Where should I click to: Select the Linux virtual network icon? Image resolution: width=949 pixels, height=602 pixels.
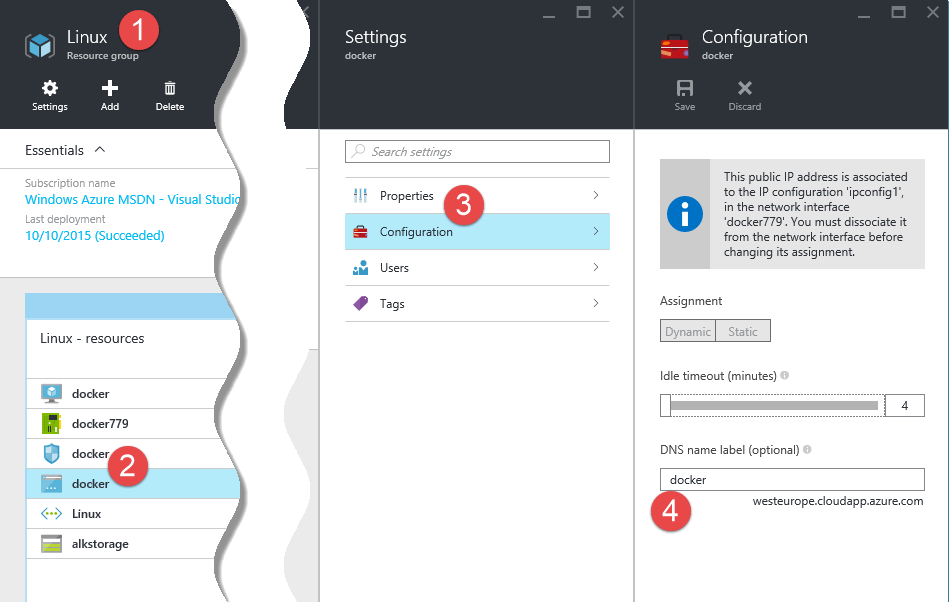pyautogui.click(x=51, y=514)
